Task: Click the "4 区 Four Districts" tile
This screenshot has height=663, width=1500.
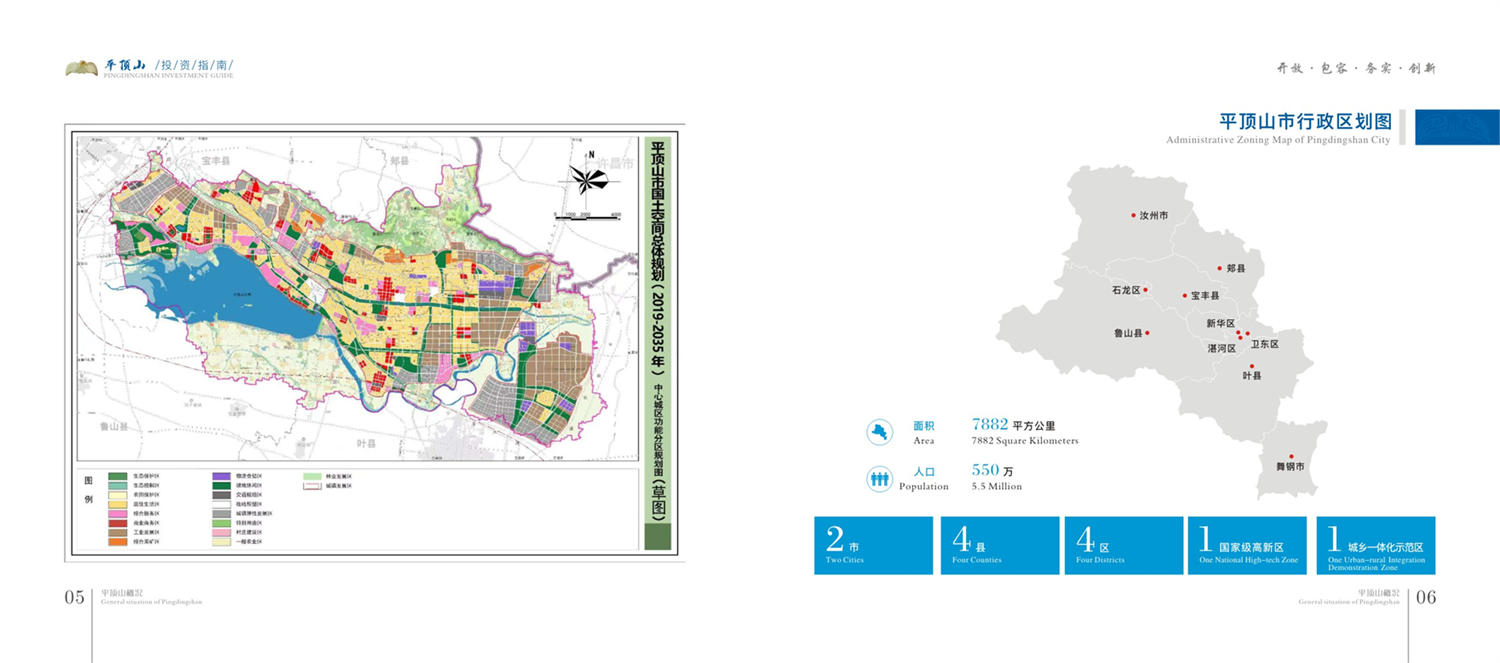Action: [1123, 545]
